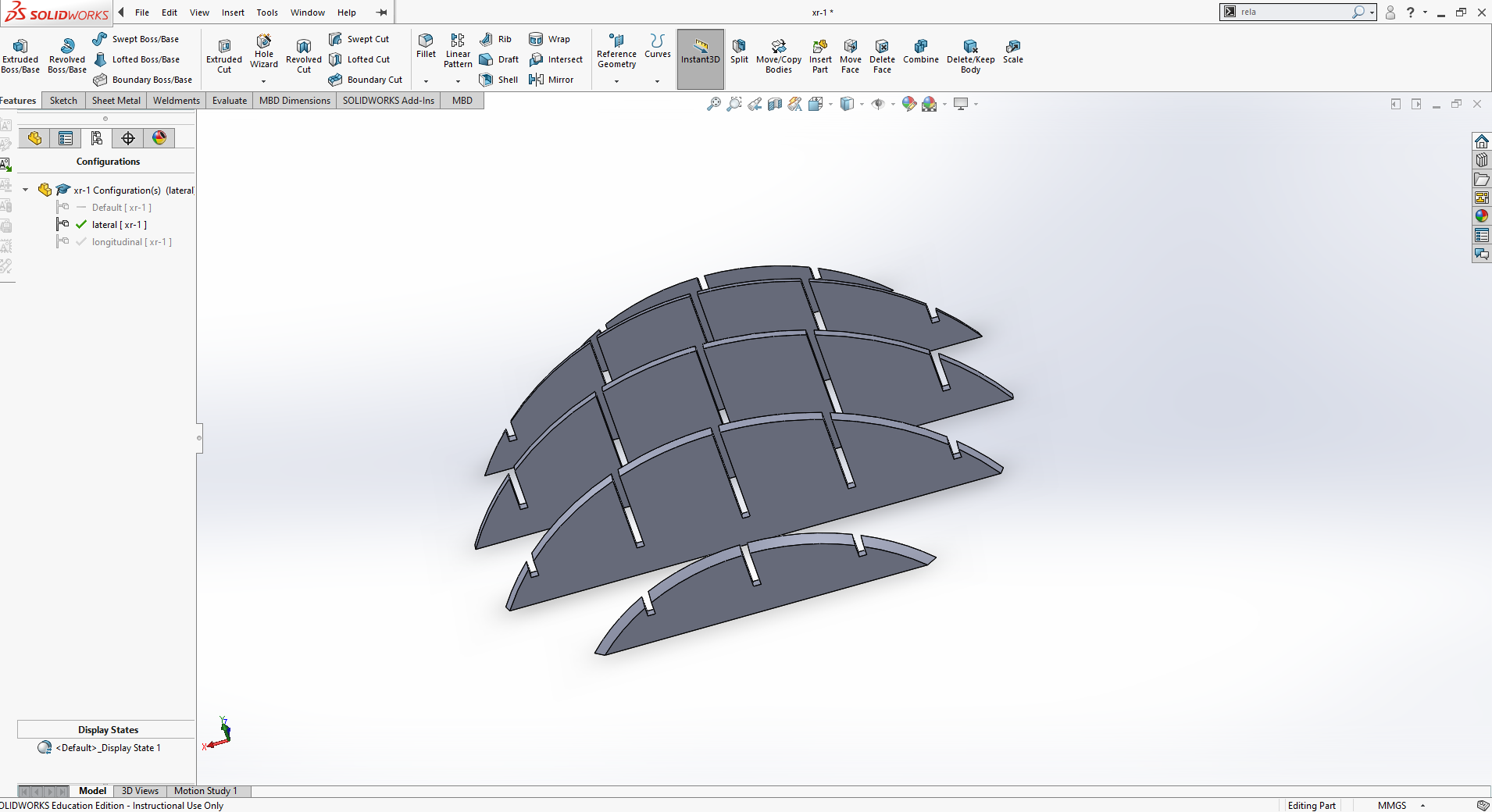This screenshot has width=1492, height=812.
Task: Open the File menu
Action: [142, 12]
